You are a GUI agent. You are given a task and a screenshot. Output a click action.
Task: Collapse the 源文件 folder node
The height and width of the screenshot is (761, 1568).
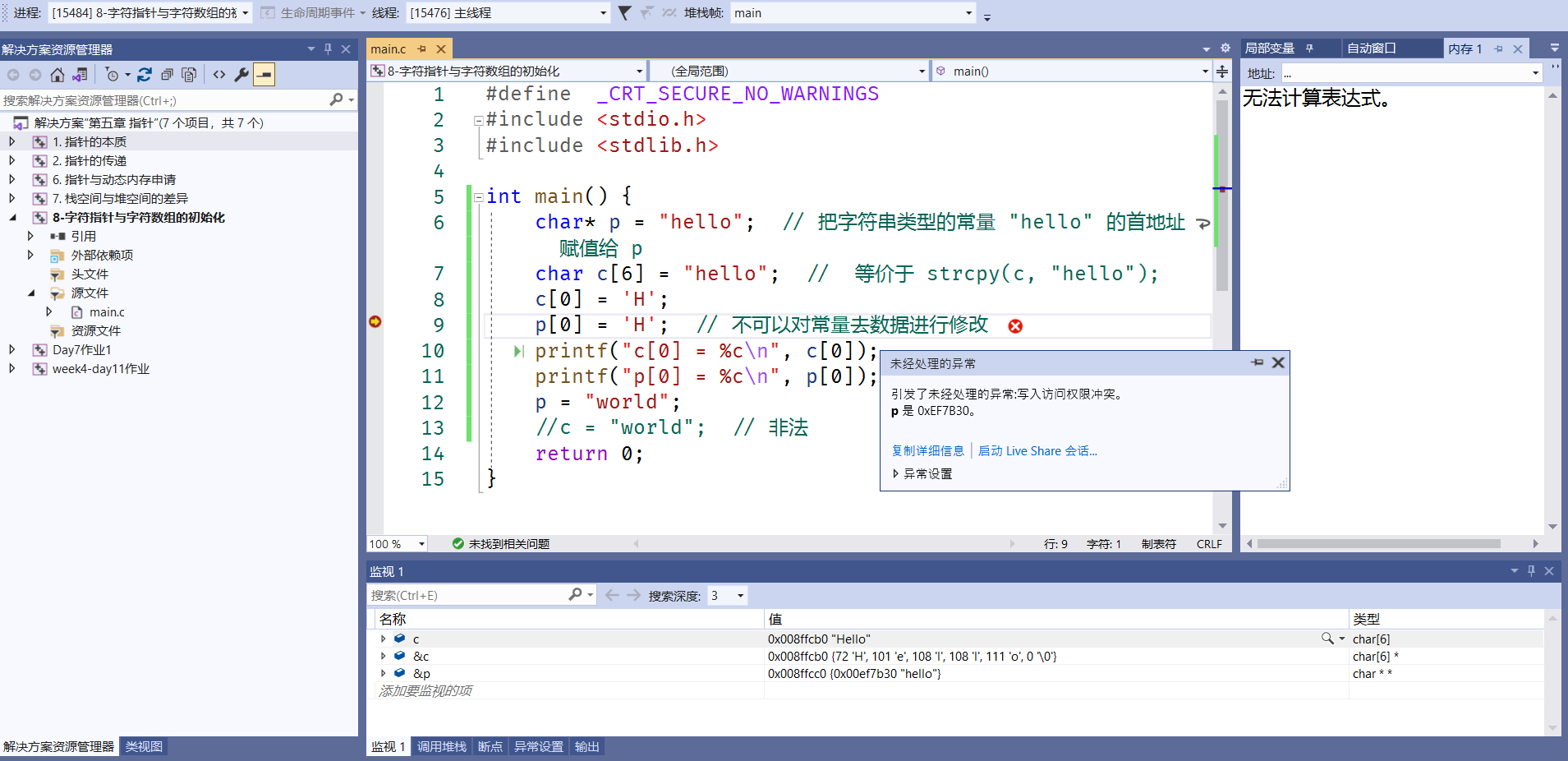click(x=30, y=293)
